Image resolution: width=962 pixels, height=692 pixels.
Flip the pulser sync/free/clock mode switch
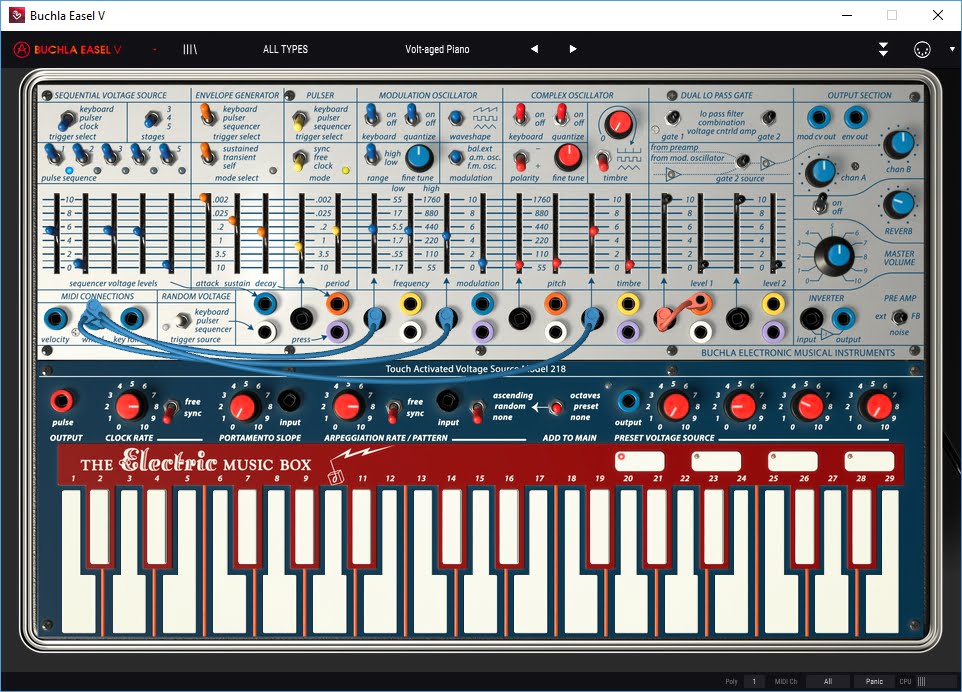[299, 161]
